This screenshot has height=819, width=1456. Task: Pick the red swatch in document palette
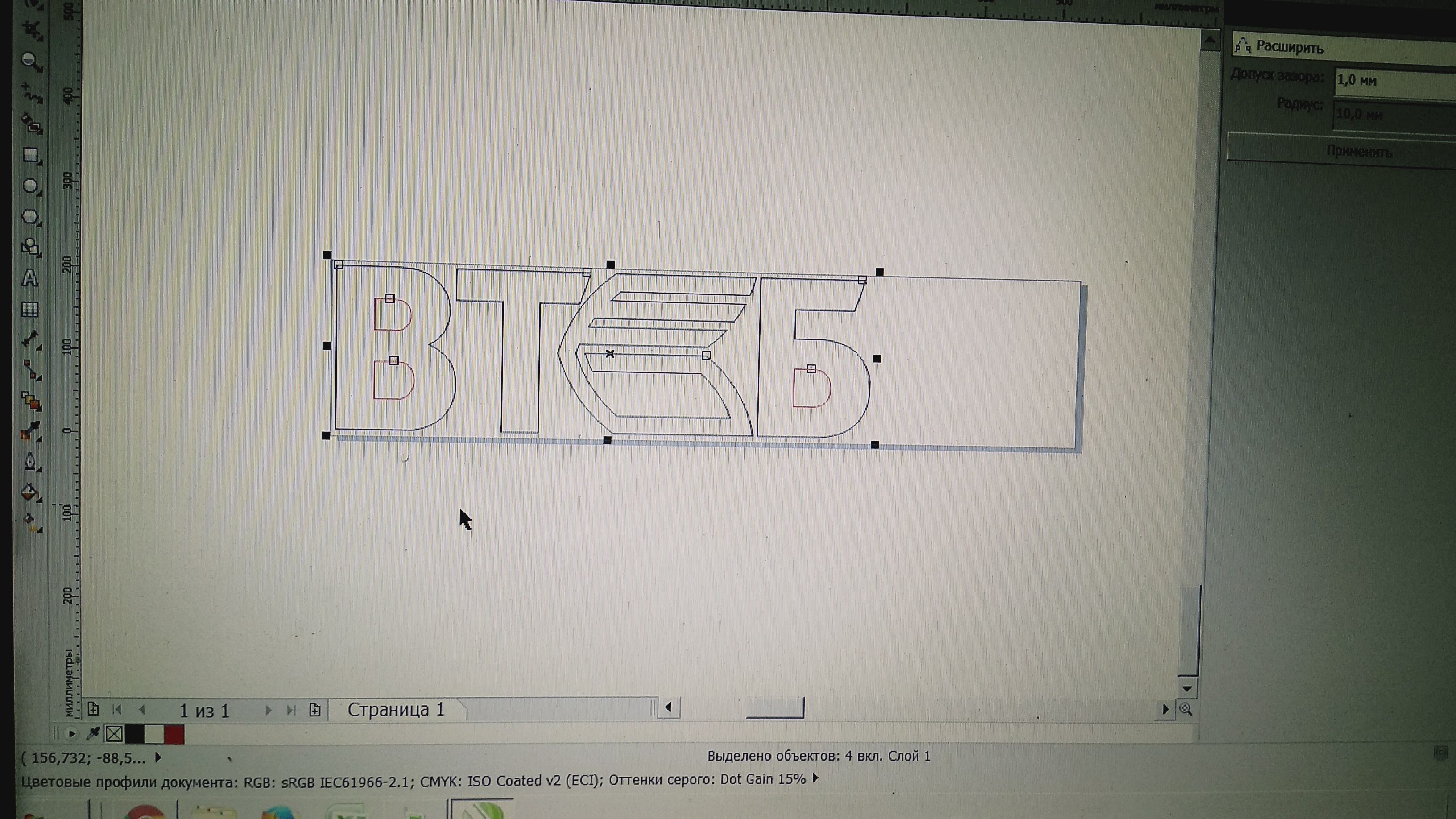click(174, 734)
